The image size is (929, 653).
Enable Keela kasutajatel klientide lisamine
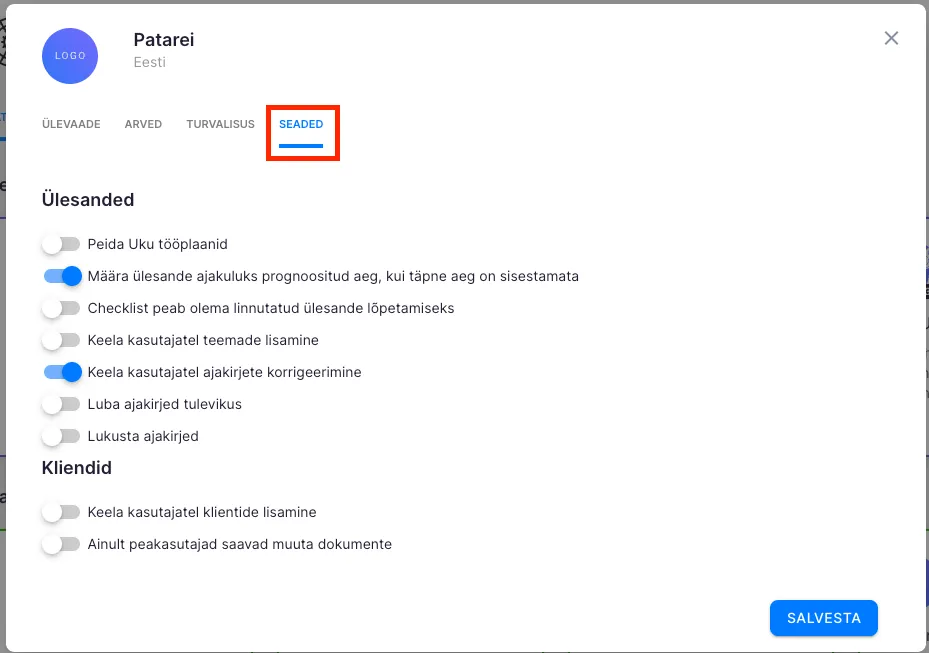point(61,512)
